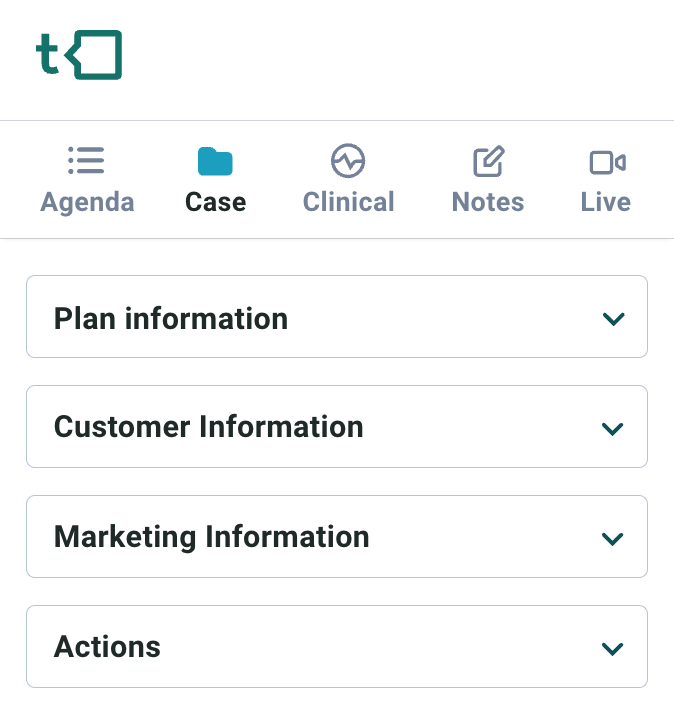Open Agenda via the list icon
Image resolution: width=674 pixels, height=720 pixels.
pyautogui.click(x=86, y=160)
